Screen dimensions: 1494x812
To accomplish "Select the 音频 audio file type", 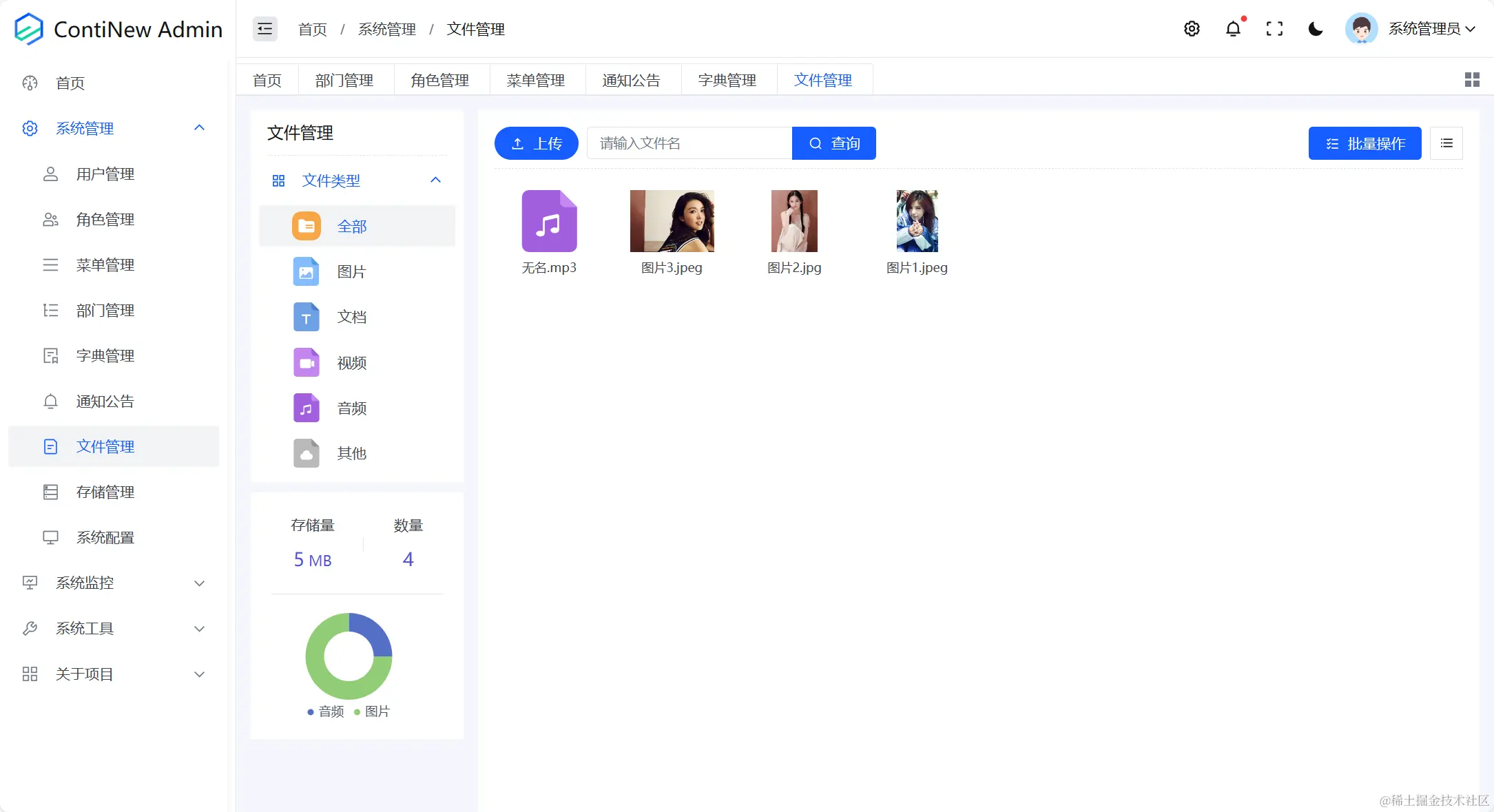I will [351, 408].
